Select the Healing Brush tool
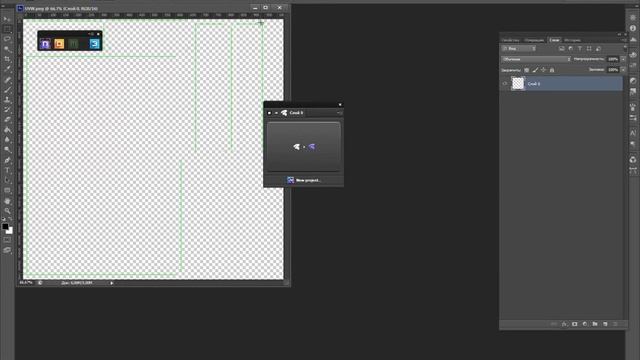 tap(7, 80)
